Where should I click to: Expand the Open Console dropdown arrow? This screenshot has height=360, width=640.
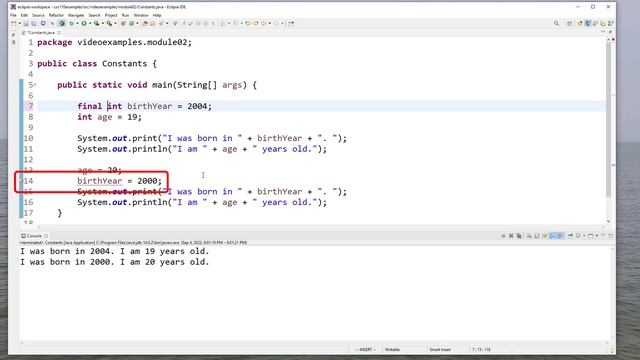tap(596, 236)
